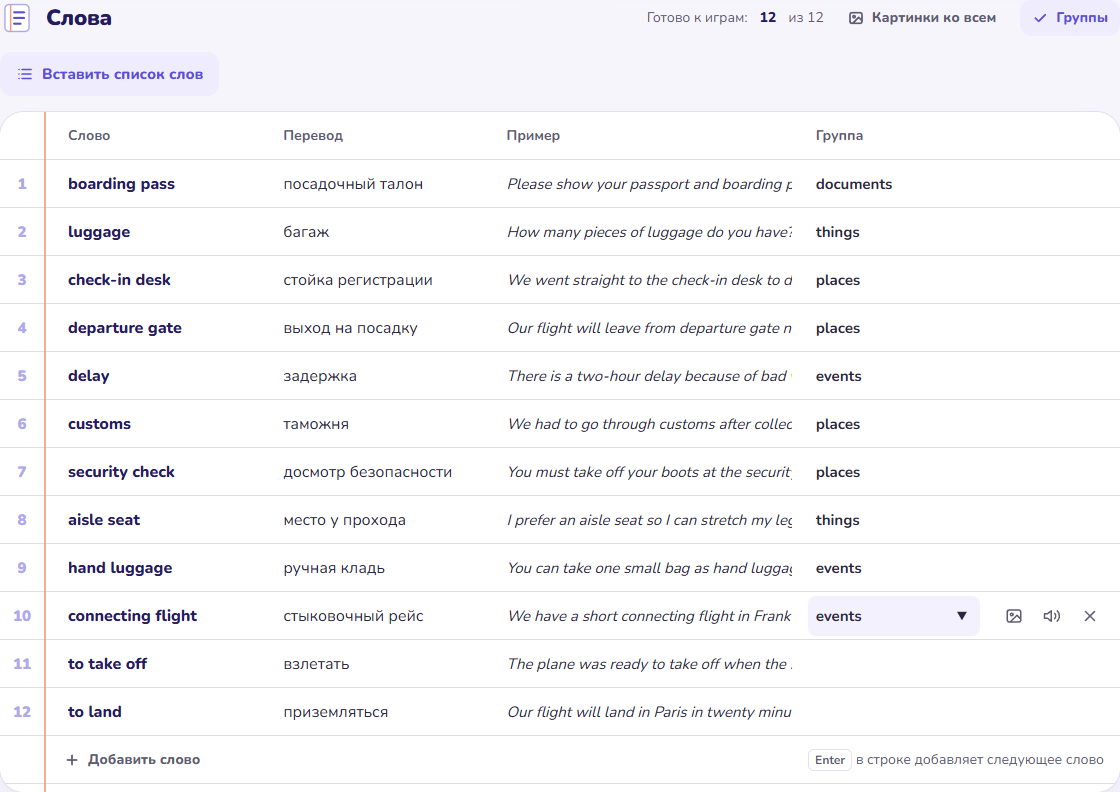Screen dimensions: 1120x792
Task: Click the events group in the delay row
Action: 839,376
